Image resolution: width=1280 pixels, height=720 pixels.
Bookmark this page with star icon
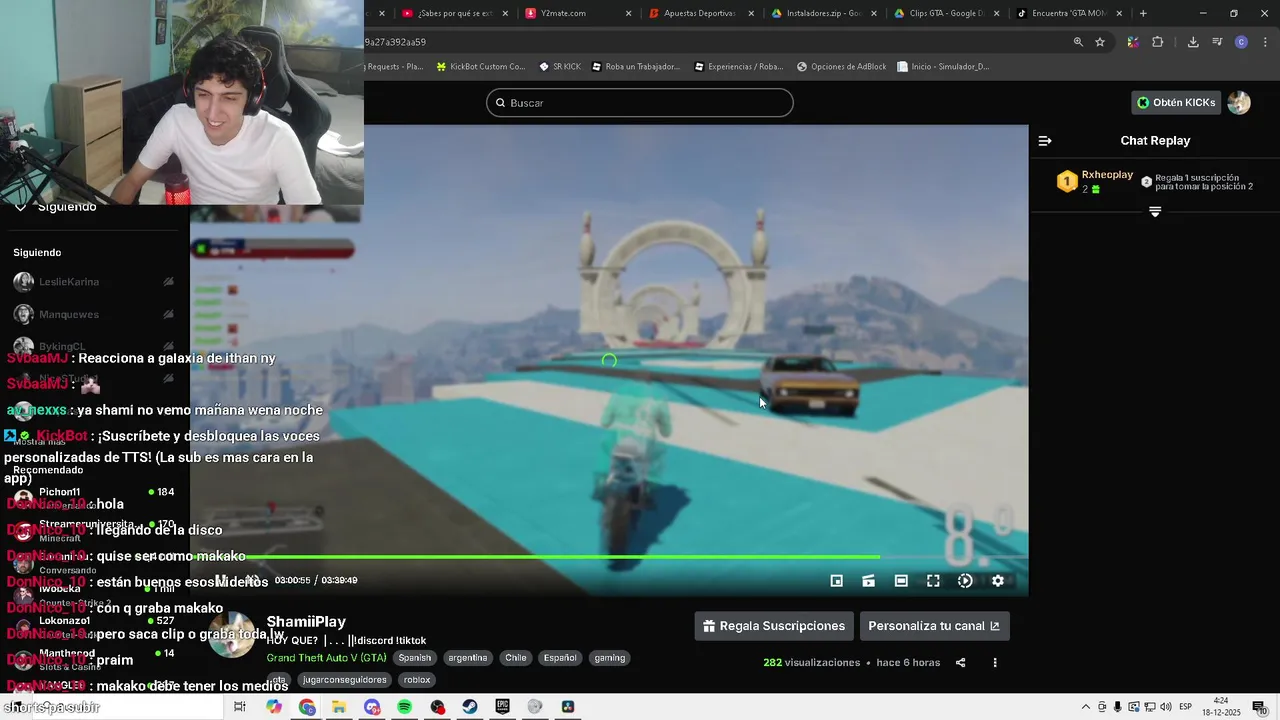click(x=1100, y=42)
